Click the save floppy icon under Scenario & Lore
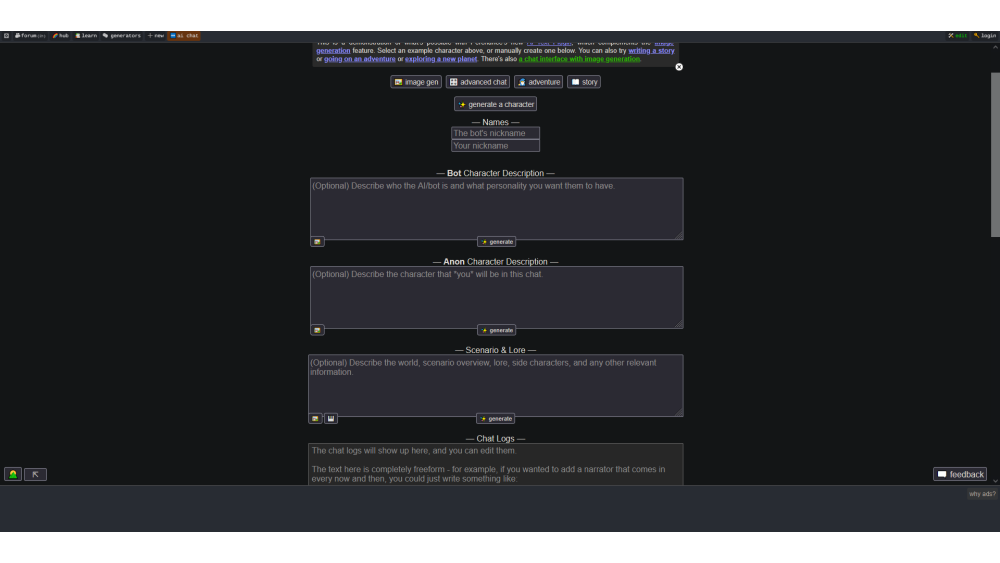The height and width of the screenshot is (563, 1000). (330, 419)
